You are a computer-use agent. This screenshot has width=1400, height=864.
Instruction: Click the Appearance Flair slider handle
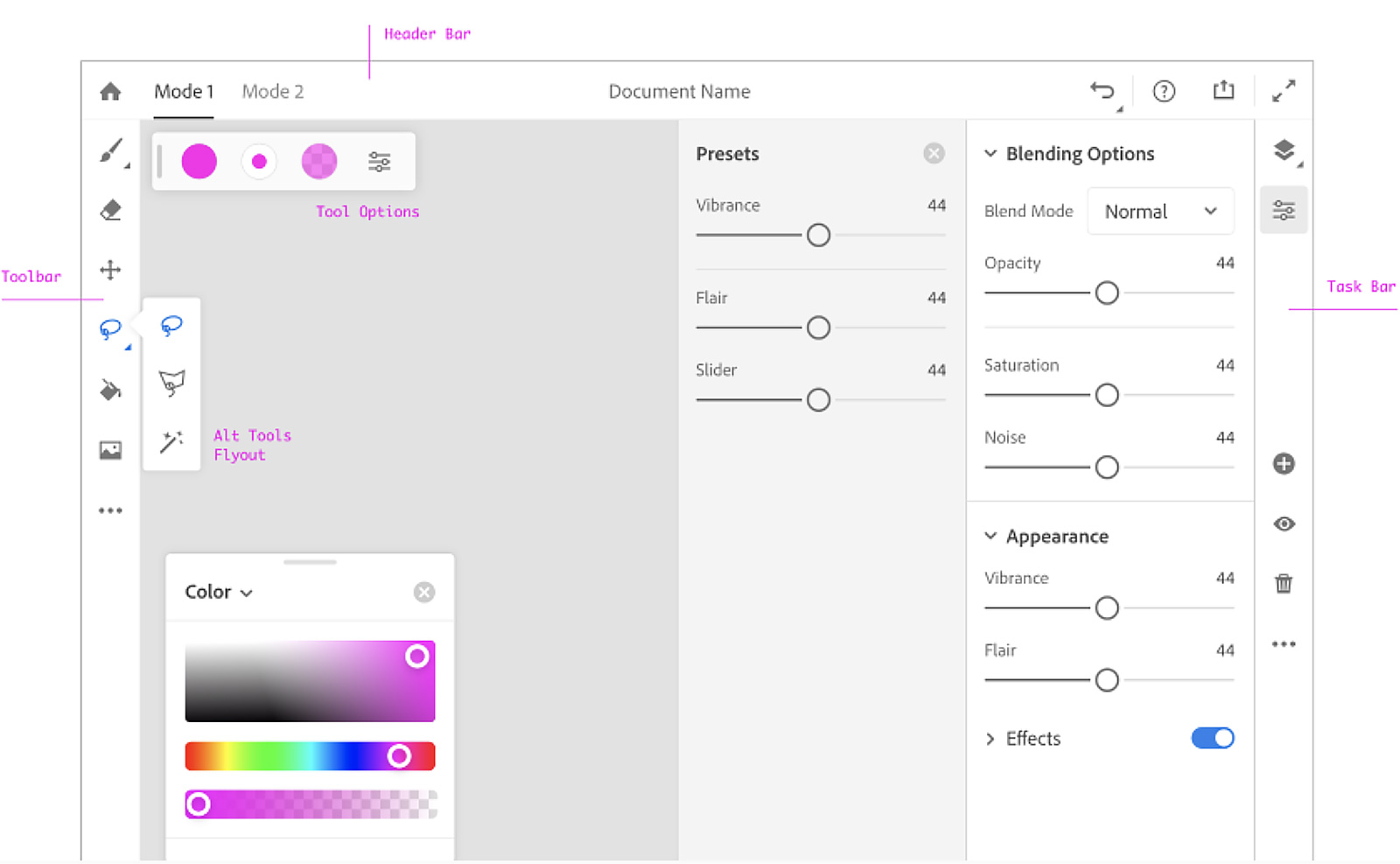[1107, 680]
